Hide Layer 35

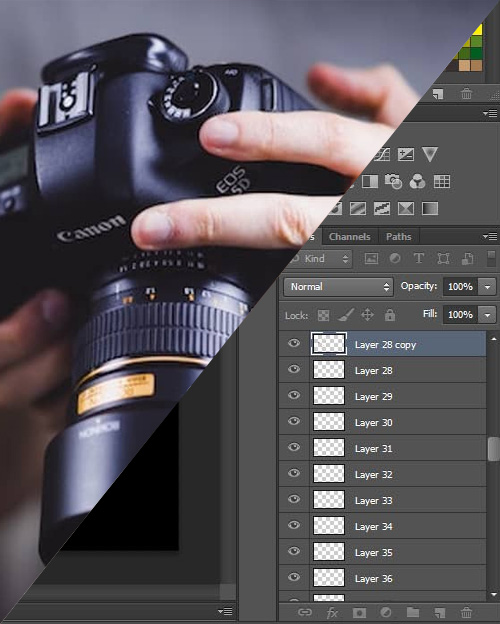pos(294,551)
